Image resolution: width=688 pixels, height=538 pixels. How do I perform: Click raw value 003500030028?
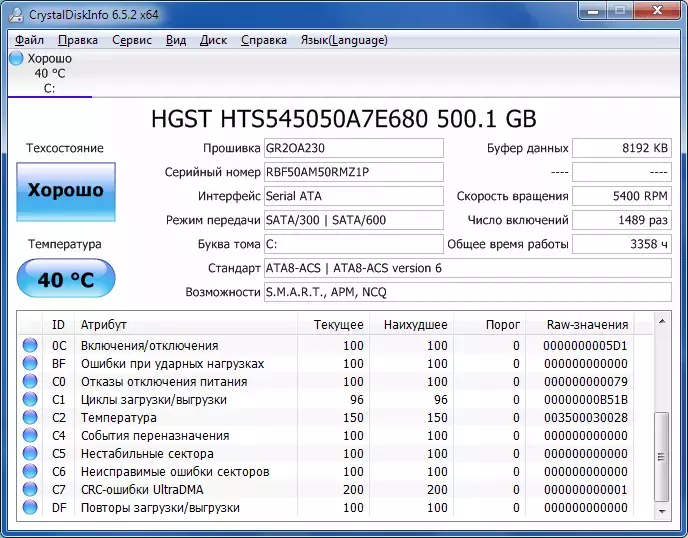[x=586, y=418]
